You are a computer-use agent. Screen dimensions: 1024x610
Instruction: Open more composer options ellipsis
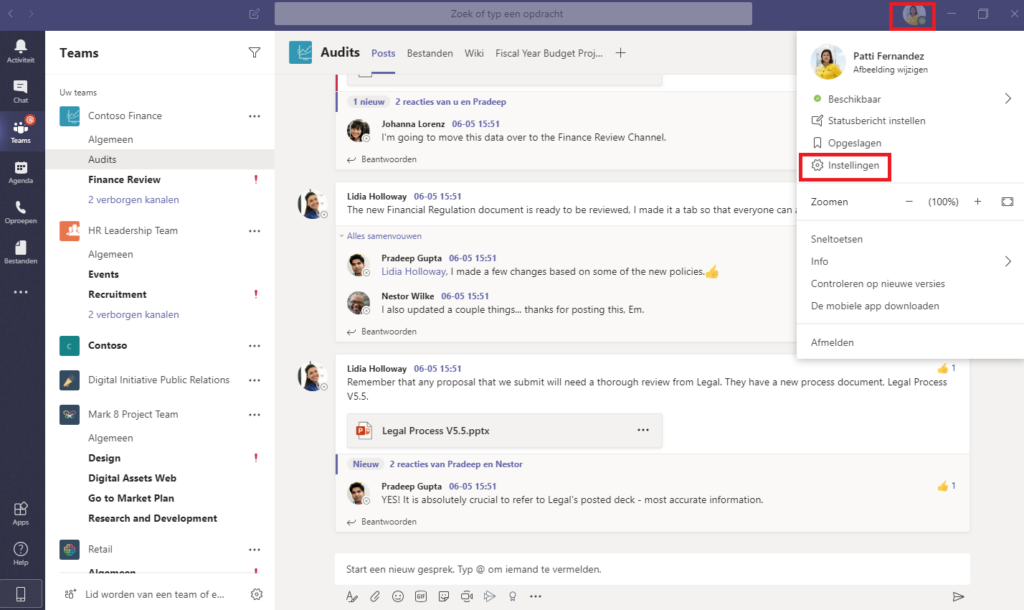[536, 596]
